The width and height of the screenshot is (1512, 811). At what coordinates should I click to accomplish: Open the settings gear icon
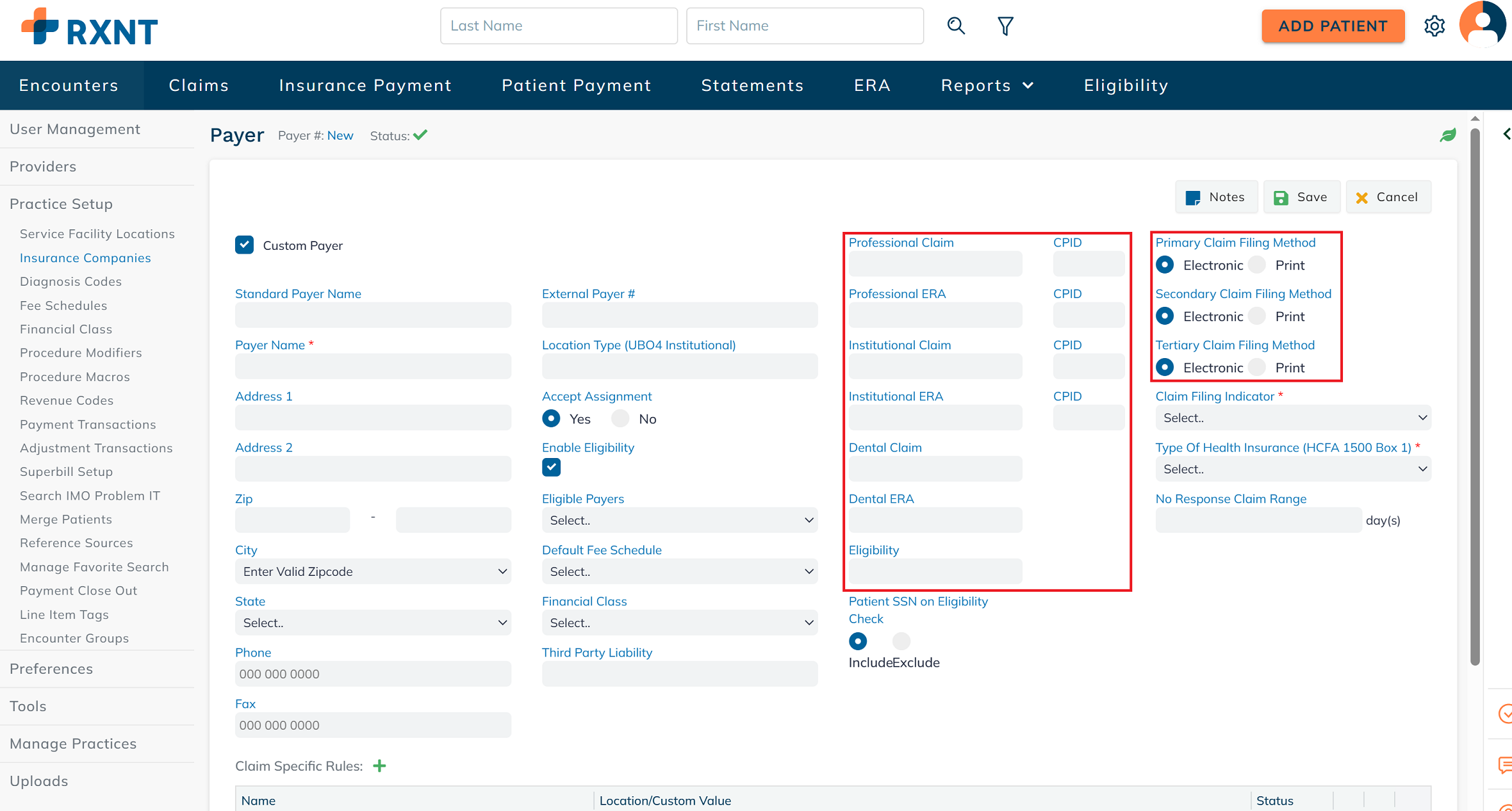point(1434,26)
